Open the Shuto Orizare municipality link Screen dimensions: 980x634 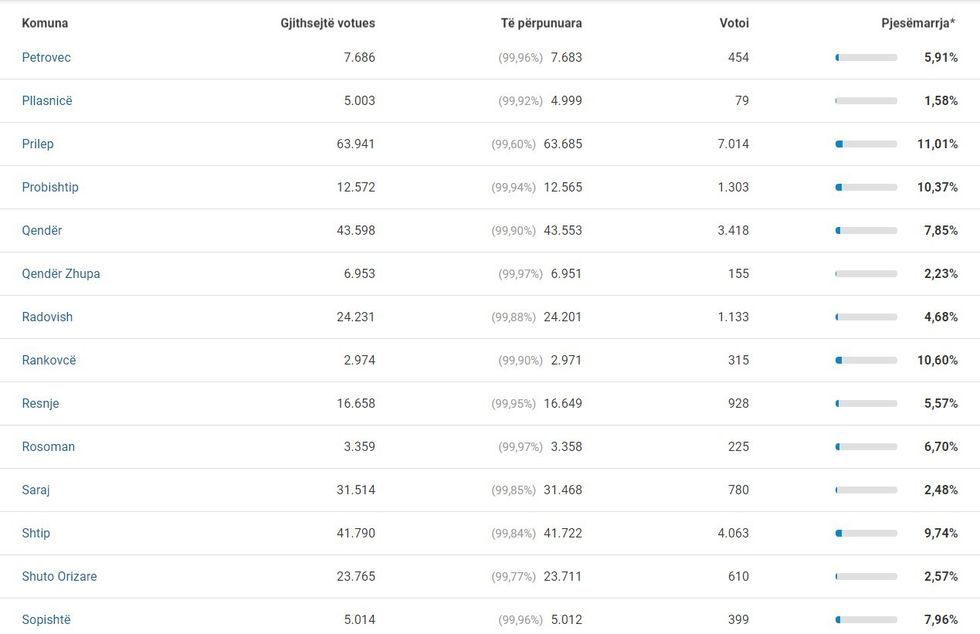59,577
